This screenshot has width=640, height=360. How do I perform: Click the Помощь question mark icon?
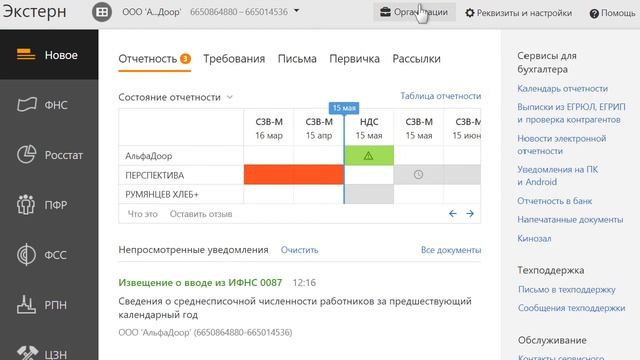[594, 13]
